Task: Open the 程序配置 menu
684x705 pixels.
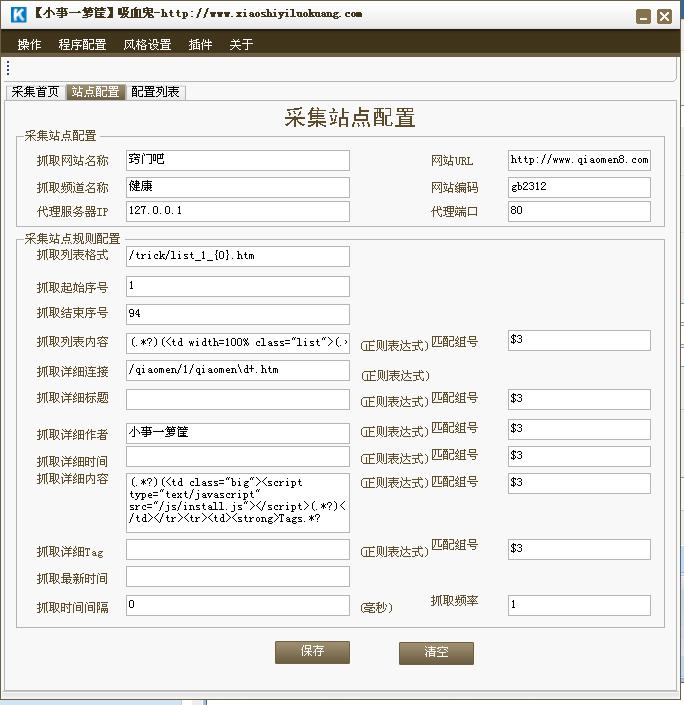Action: point(82,44)
